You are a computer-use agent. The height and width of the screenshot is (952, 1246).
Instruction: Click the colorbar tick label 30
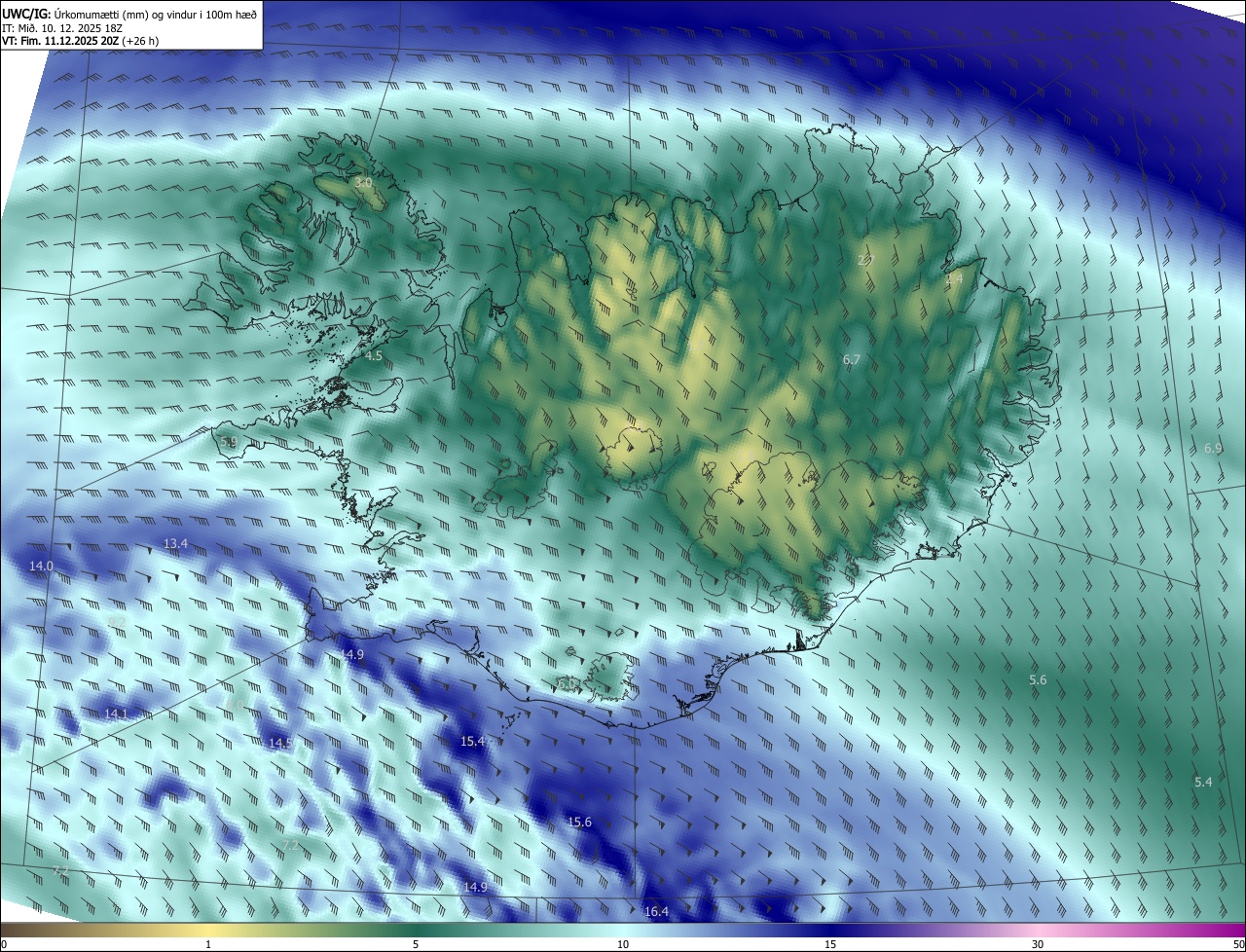click(x=1038, y=945)
